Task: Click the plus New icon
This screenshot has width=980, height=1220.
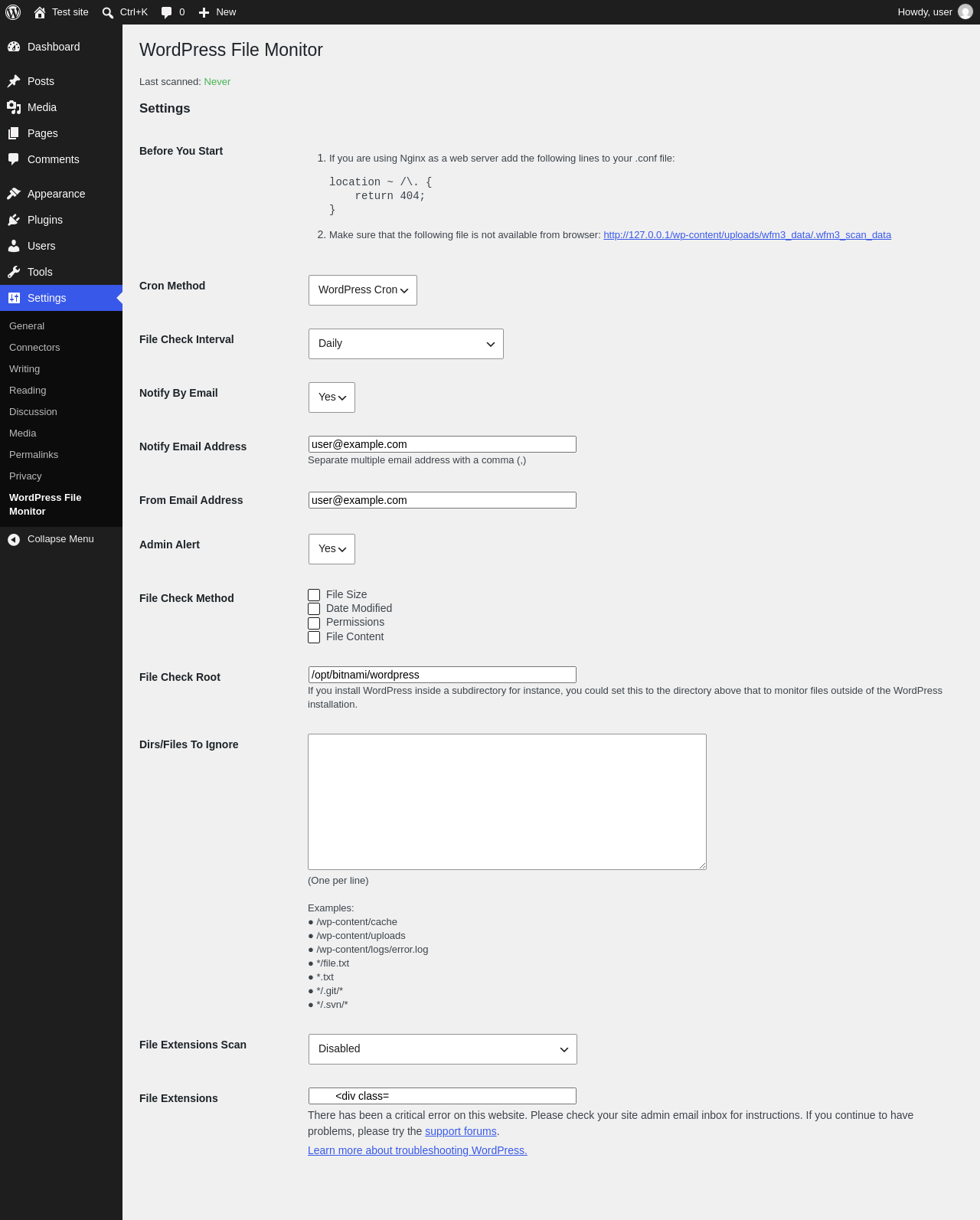Action: pyautogui.click(x=204, y=12)
